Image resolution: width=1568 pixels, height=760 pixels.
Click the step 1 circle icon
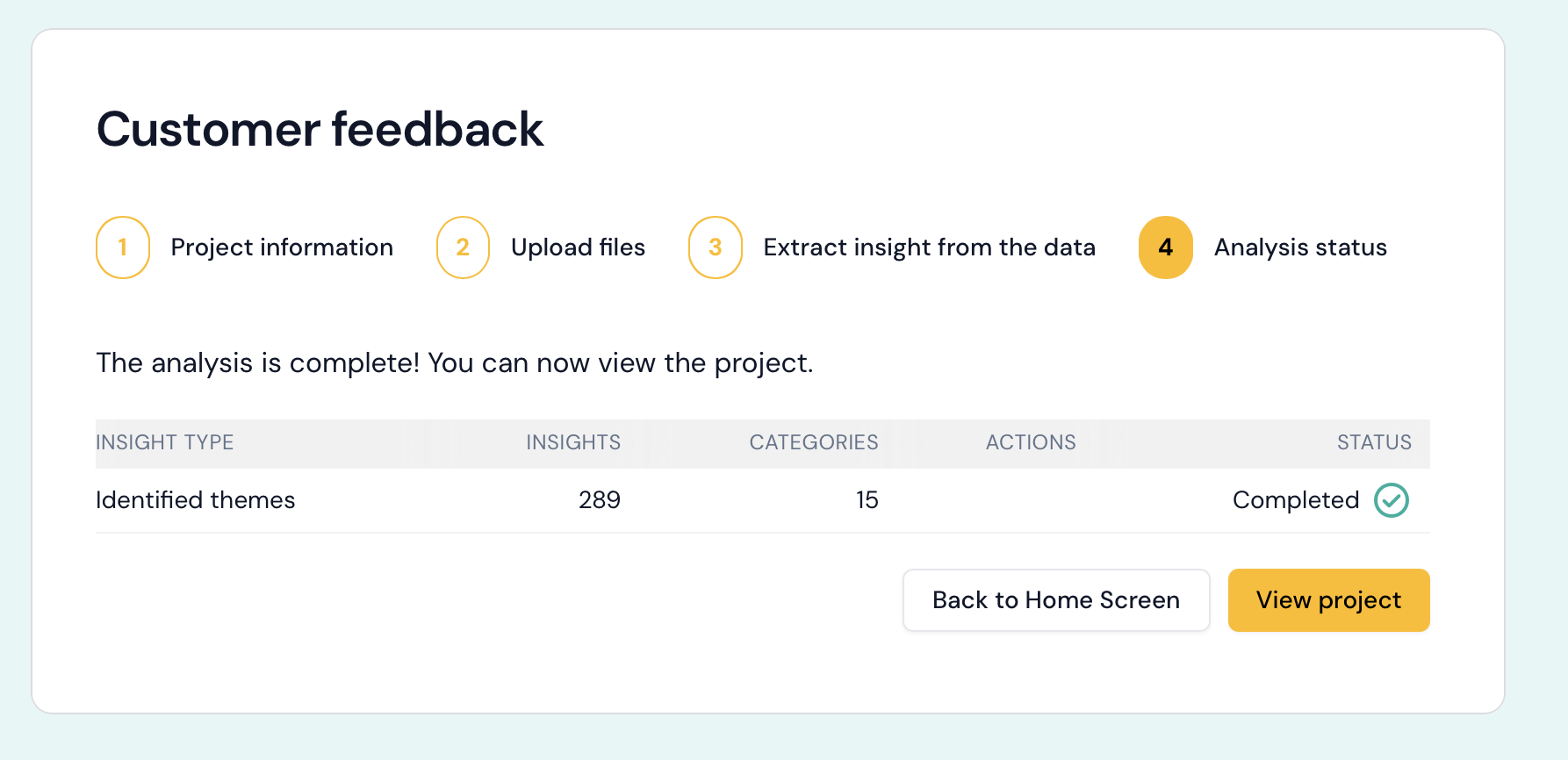click(x=123, y=247)
